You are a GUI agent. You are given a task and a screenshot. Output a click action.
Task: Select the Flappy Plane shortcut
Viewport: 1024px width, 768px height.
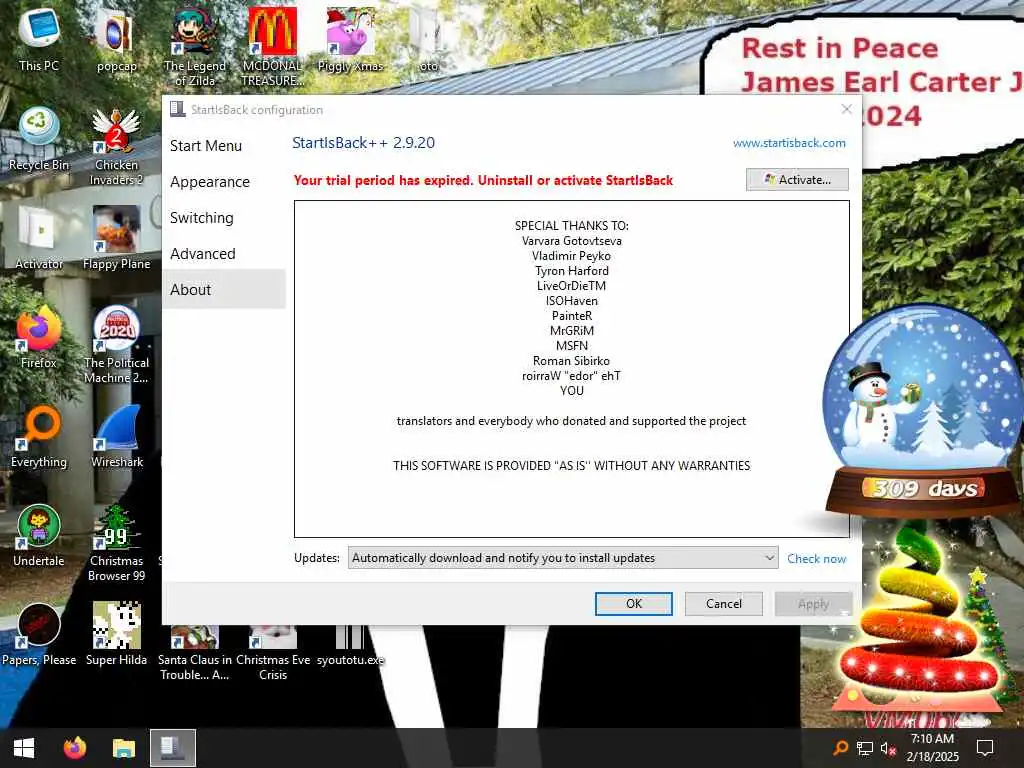pyautogui.click(x=116, y=238)
